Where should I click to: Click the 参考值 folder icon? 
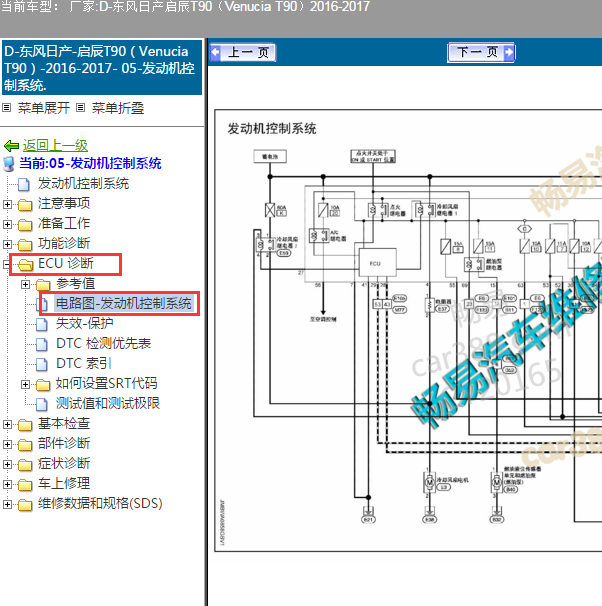tap(43, 285)
